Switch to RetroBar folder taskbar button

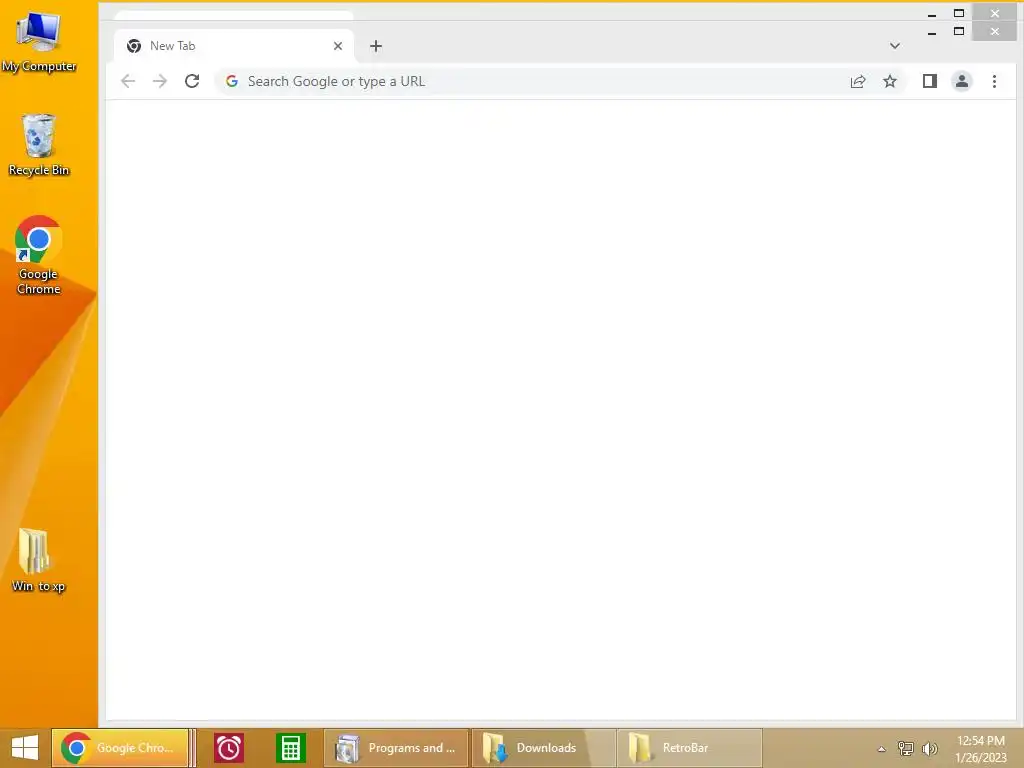pyautogui.click(x=690, y=748)
